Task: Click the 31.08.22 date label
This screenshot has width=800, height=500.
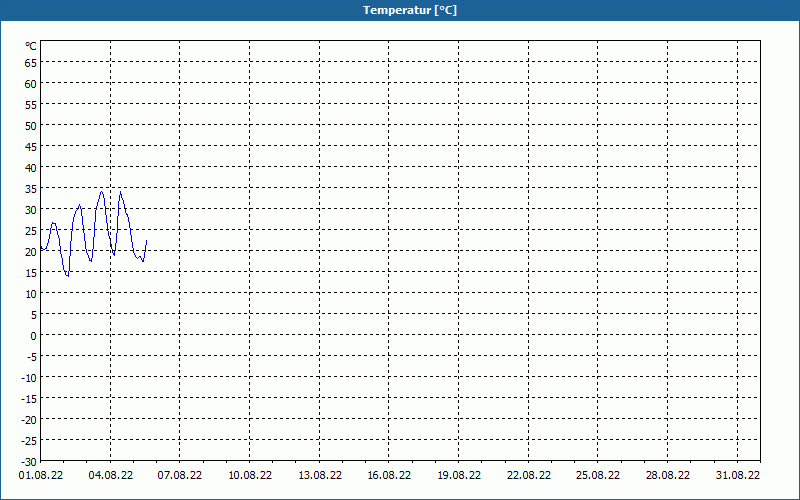Action: 738,476
